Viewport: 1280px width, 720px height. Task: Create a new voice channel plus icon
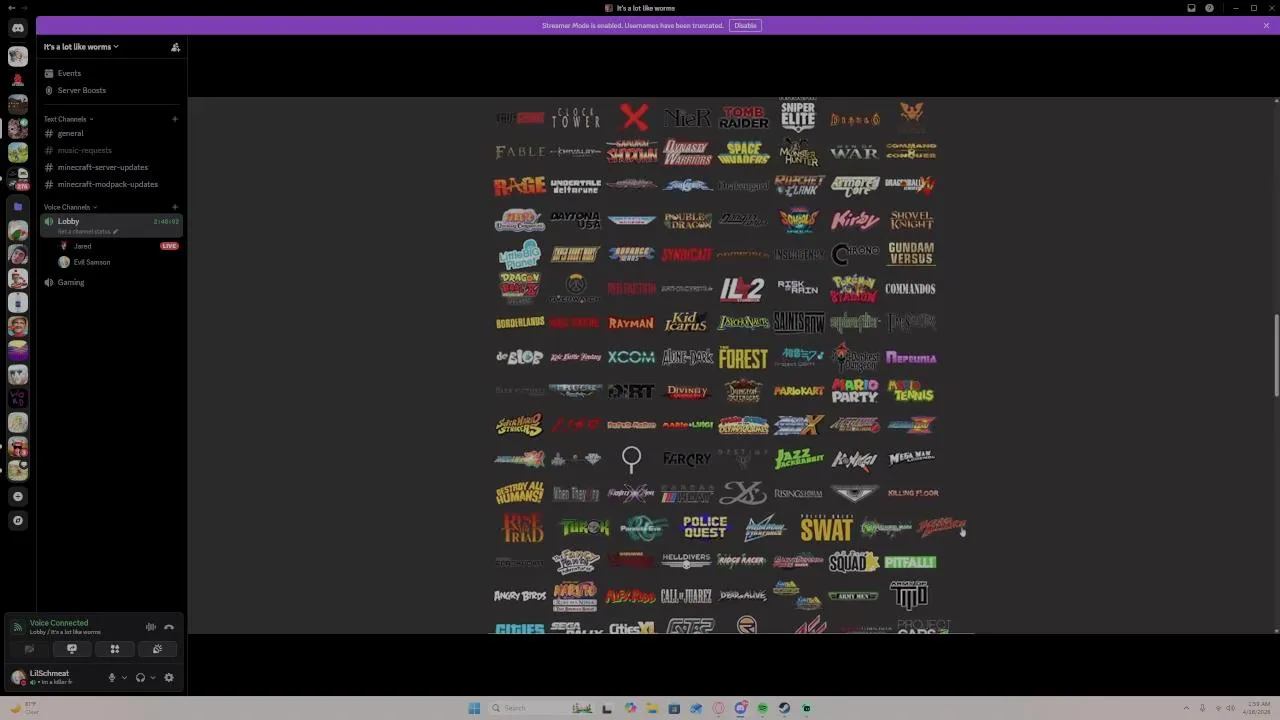175,207
